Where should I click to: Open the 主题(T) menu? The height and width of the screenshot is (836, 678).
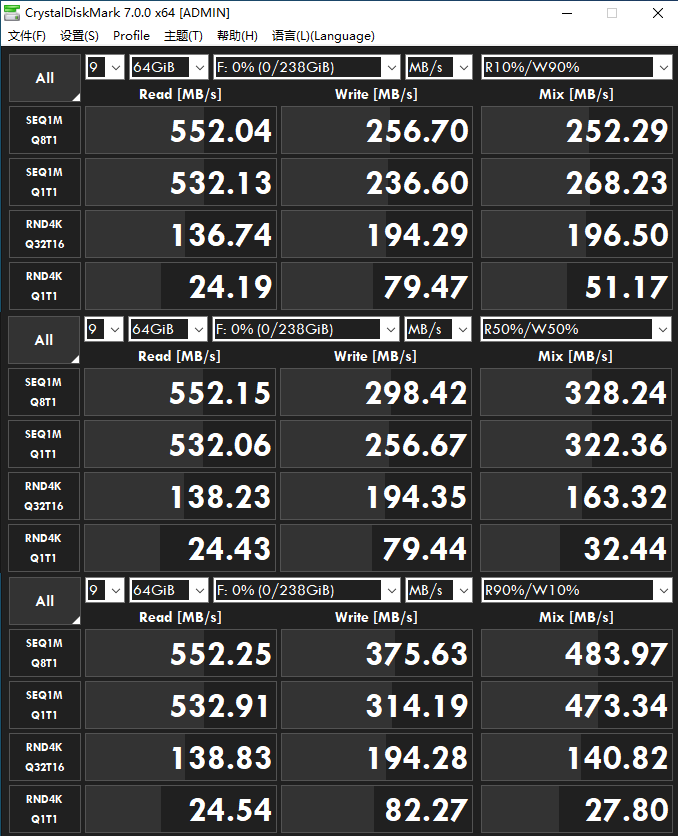point(183,36)
